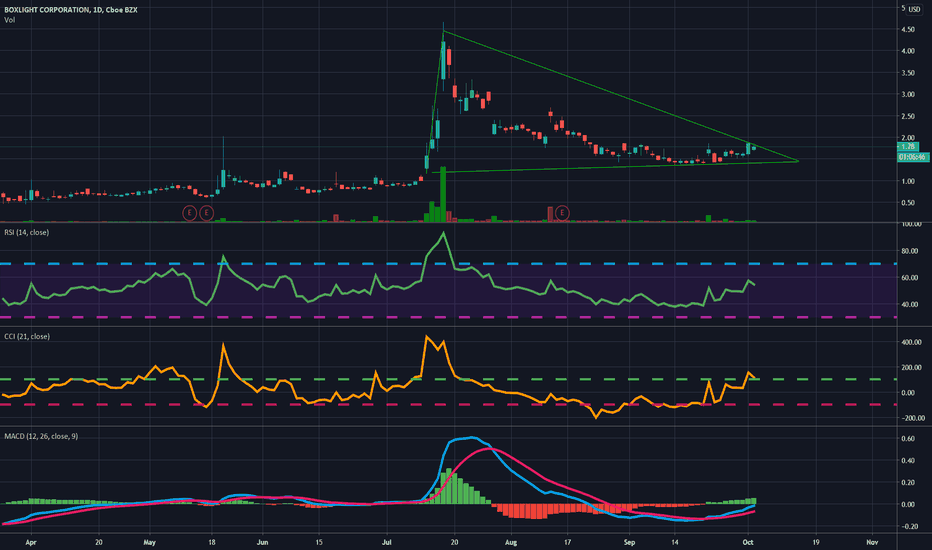Click the Jun label on time axis
The height and width of the screenshot is (550, 932).
(262, 542)
